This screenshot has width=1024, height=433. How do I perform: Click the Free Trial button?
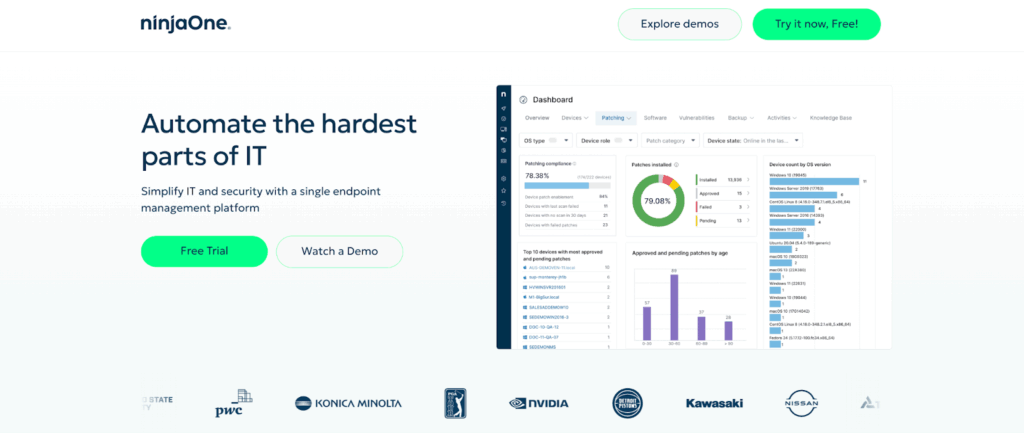point(204,251)
